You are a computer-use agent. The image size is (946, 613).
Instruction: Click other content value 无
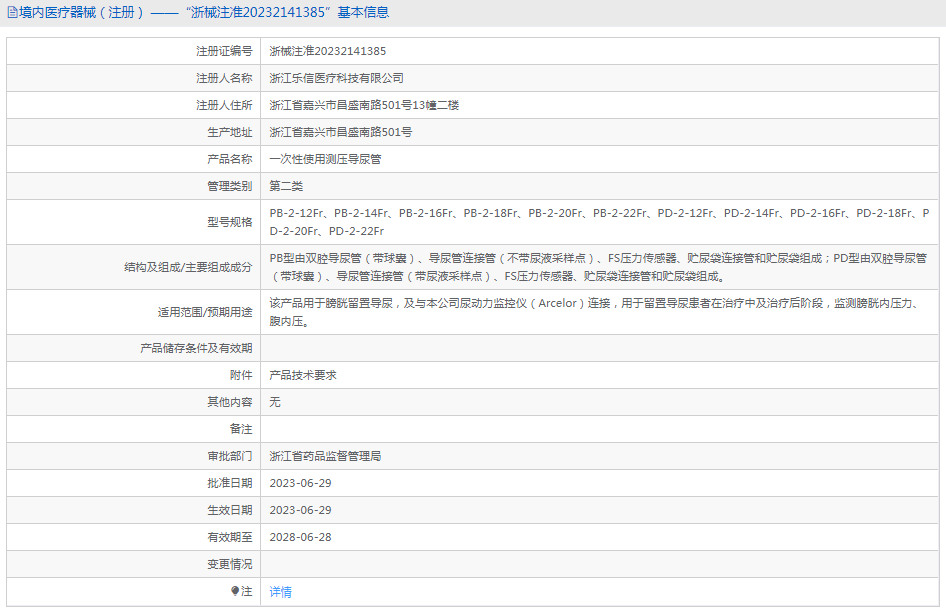click(x=275, y=402)
